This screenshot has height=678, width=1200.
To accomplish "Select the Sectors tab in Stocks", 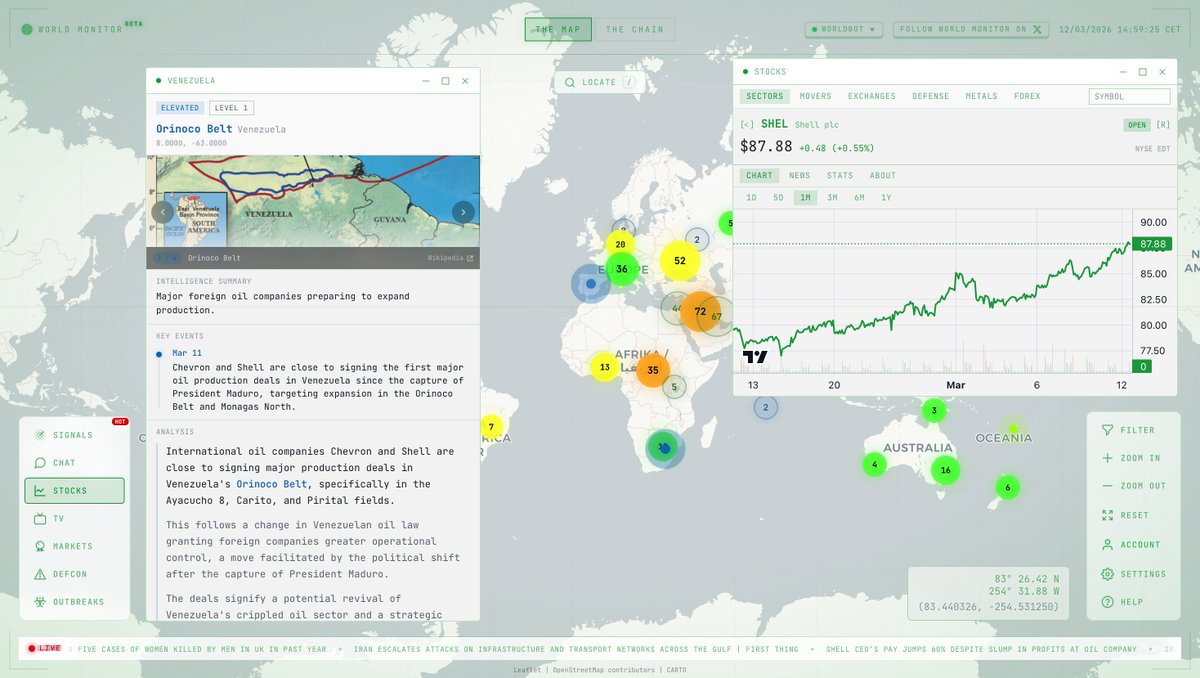I will pyautogui.click(x=765, y=97).
